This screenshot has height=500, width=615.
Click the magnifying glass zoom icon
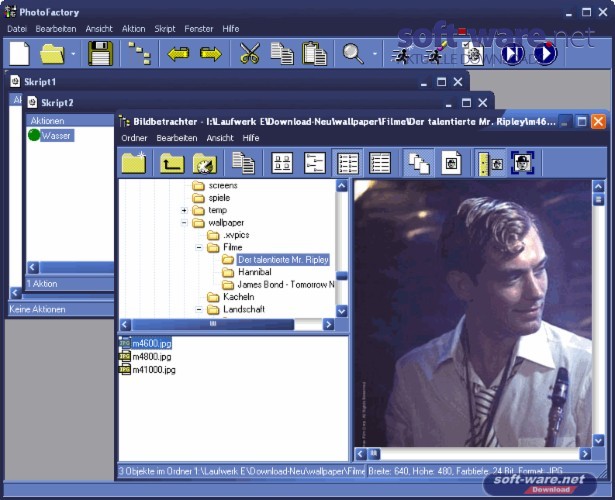coord(353,53)
